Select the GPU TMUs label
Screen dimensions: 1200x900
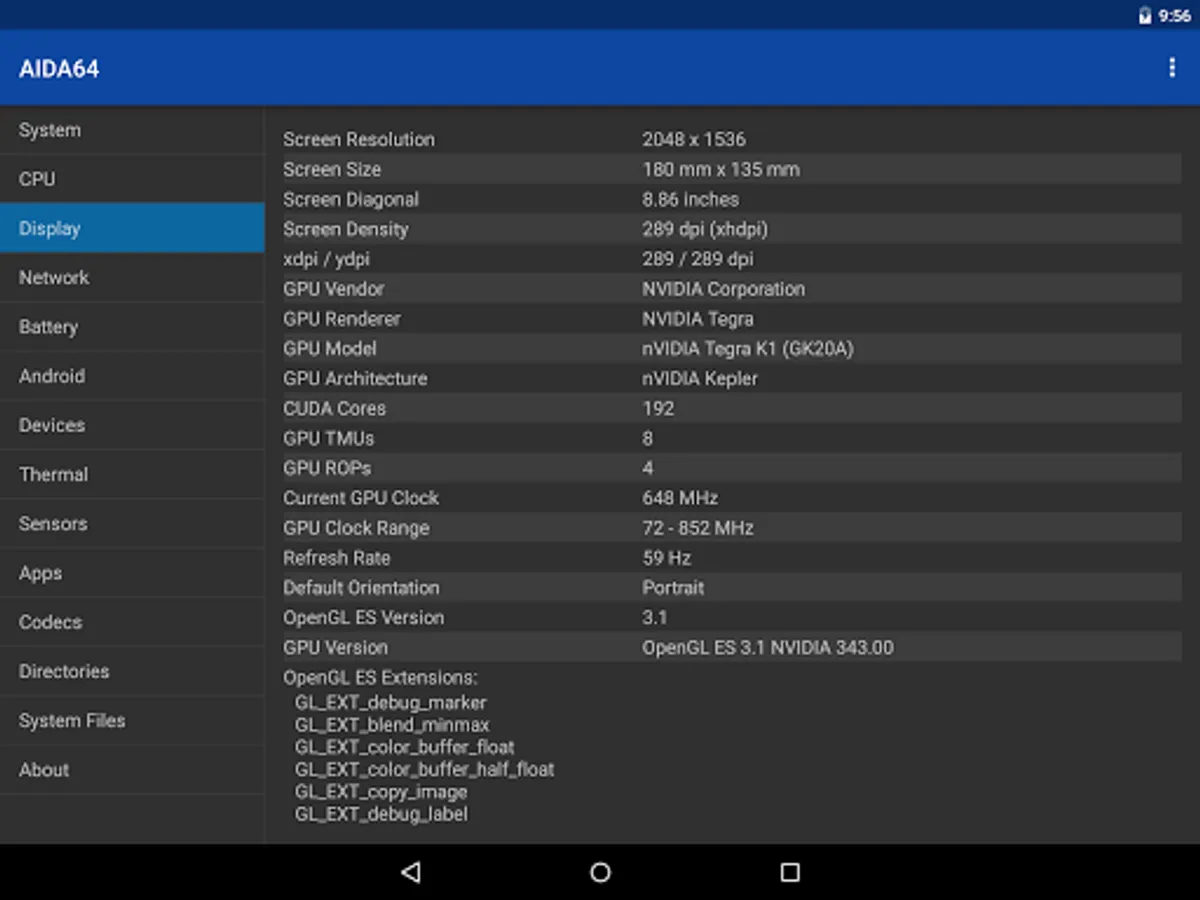pyautogui.click(x=329, y=438)
